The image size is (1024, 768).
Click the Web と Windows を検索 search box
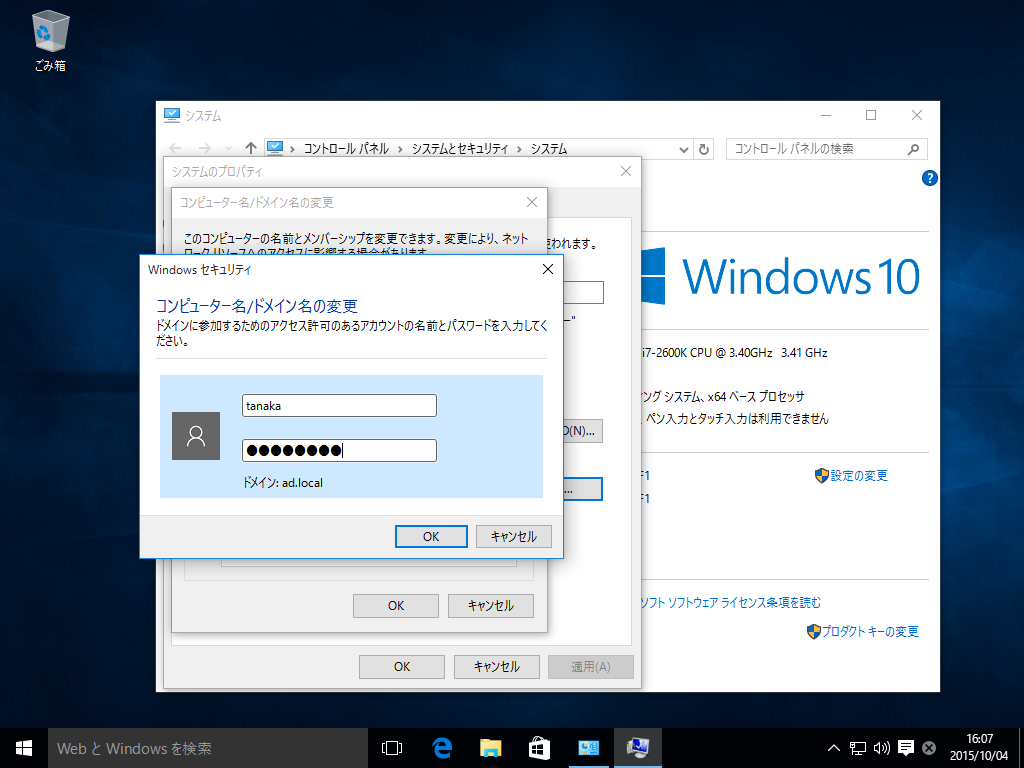[x=208, y=748]
